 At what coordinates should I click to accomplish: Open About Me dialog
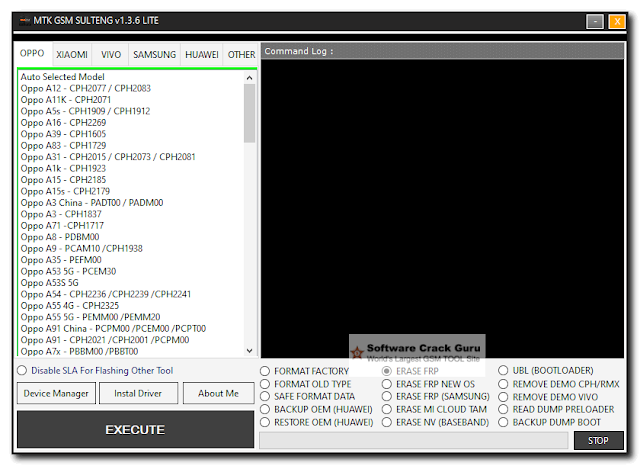218,393
